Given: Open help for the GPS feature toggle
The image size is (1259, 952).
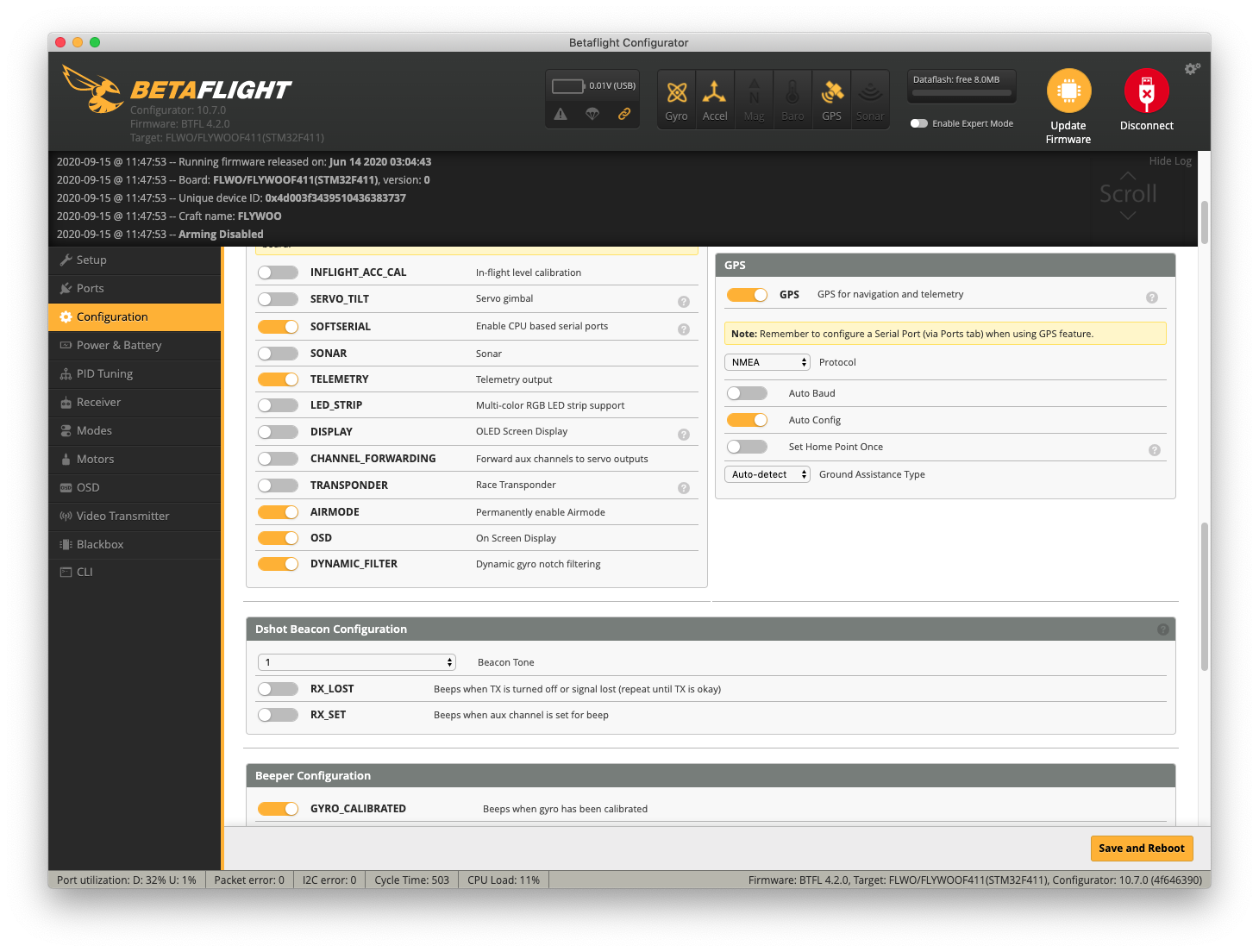Looking at the screenshot, I should click(1152, 297).
